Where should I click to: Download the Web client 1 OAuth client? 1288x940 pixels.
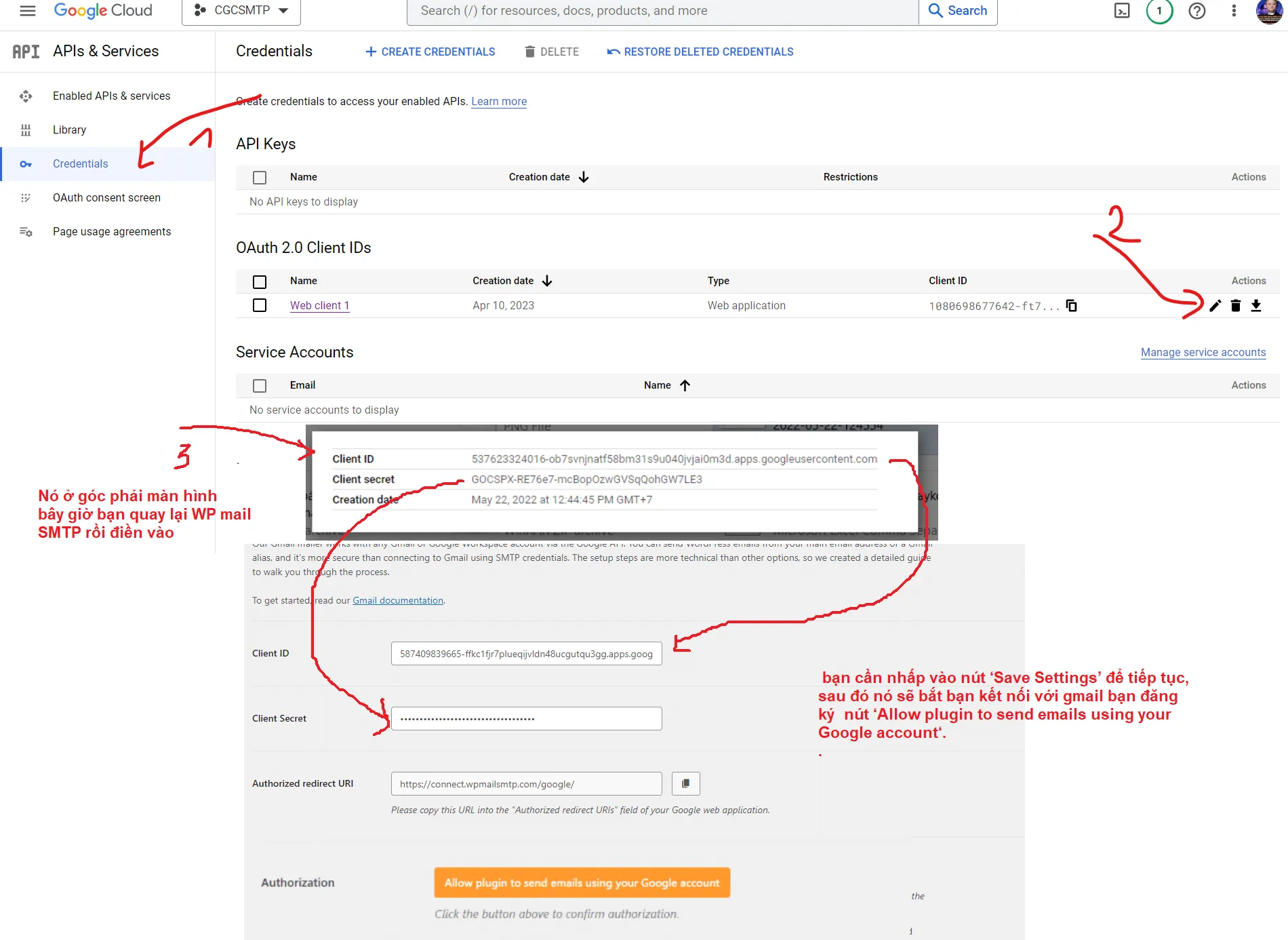pos(1256,306)
